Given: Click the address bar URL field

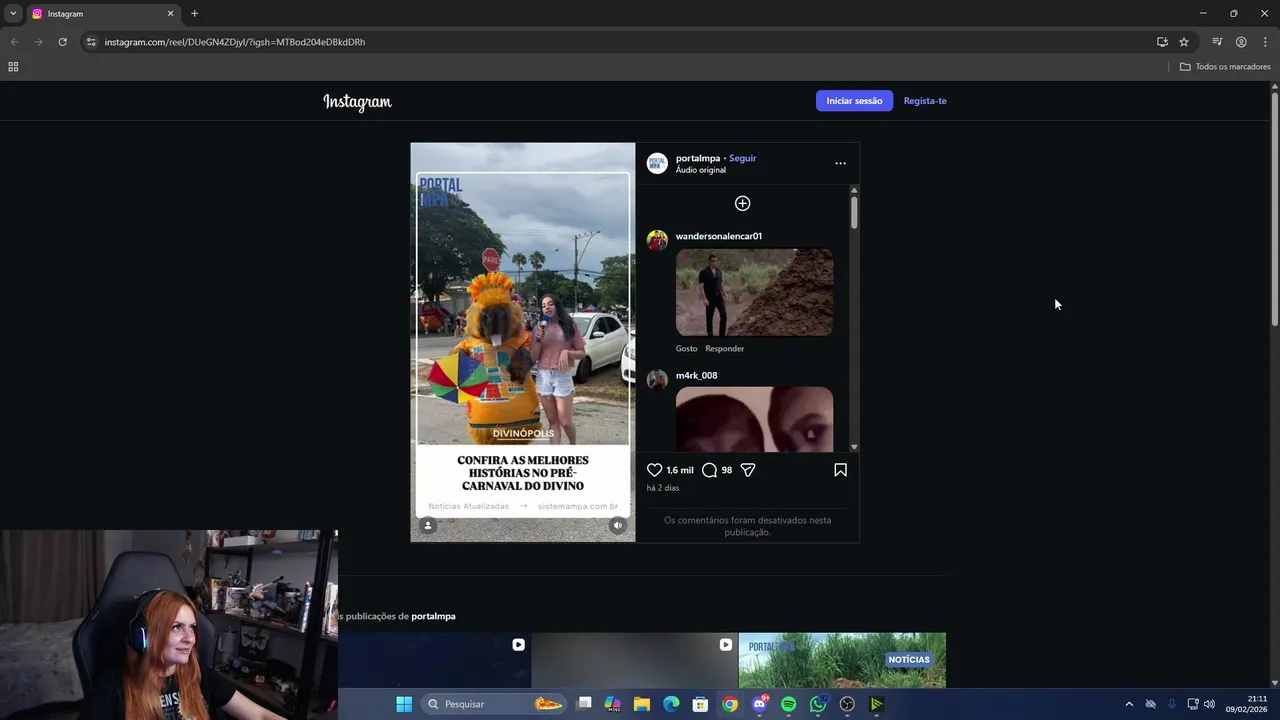Looking at the screenshot, I should click(x=620, y=42).
